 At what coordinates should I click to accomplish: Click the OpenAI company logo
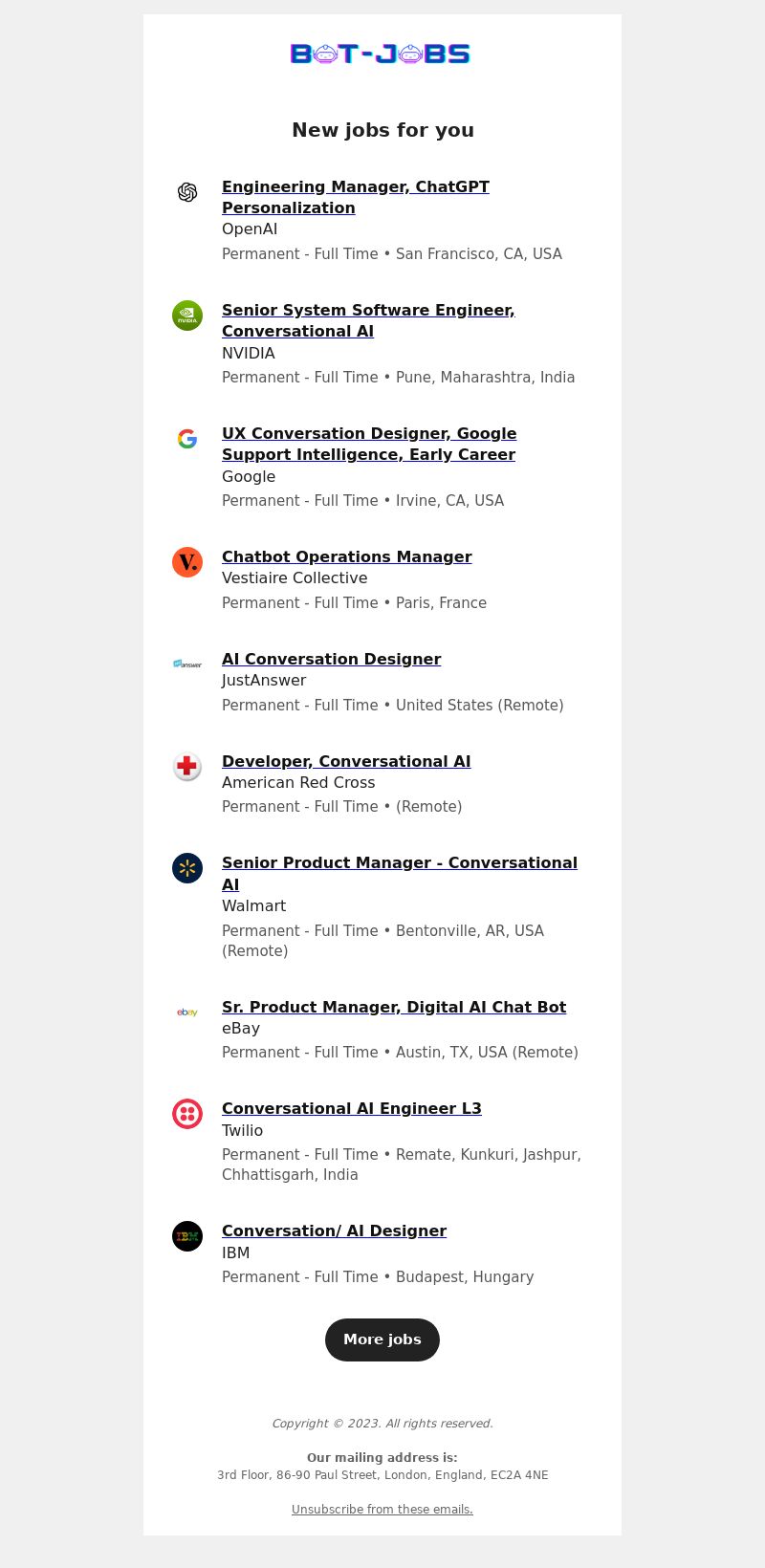[x=187, y=192]
